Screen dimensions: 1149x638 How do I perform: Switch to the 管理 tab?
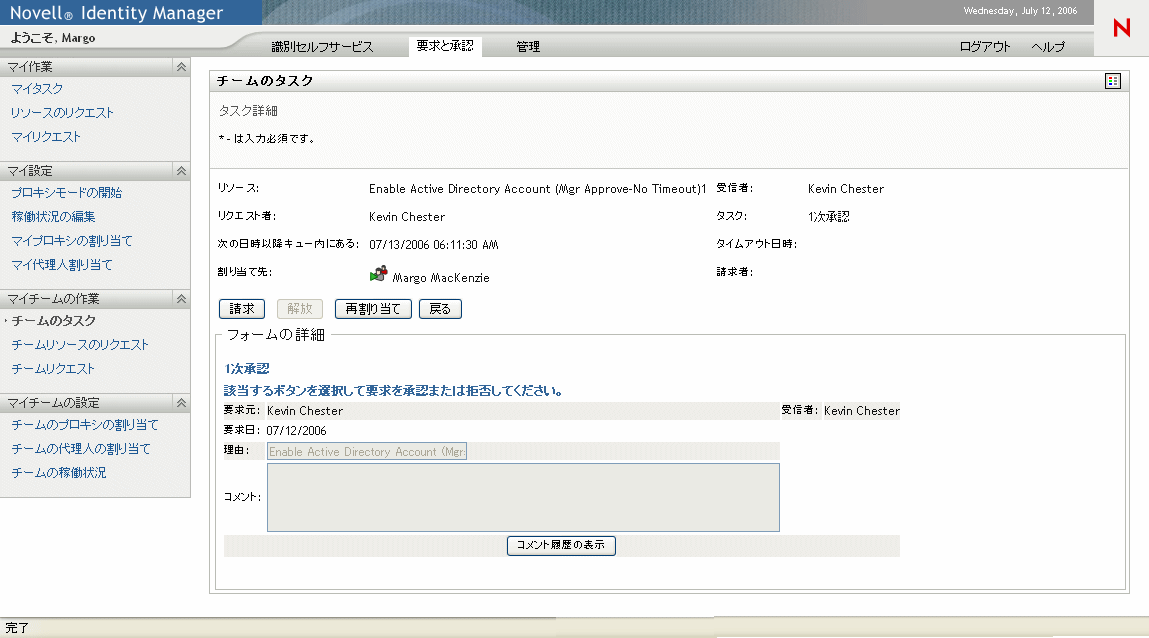pos(528,47)
